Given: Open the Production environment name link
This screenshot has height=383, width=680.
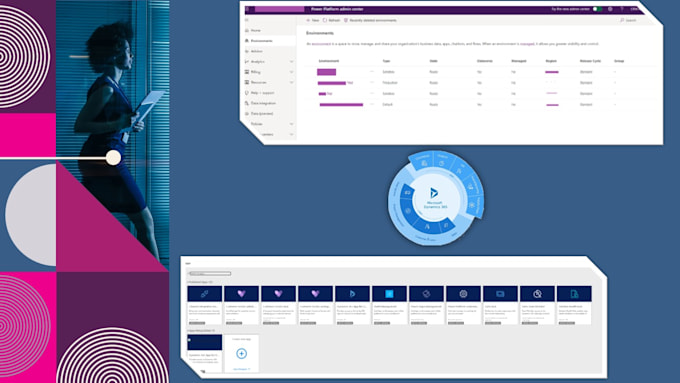Looking at the screenshot, I should [x=335, y=83].
